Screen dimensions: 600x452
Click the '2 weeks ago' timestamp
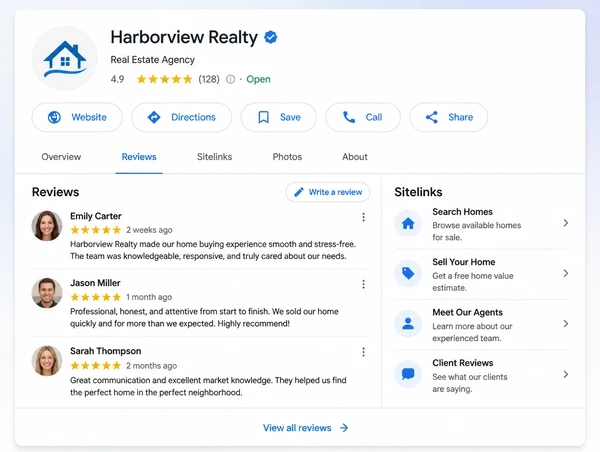point(149,230)
